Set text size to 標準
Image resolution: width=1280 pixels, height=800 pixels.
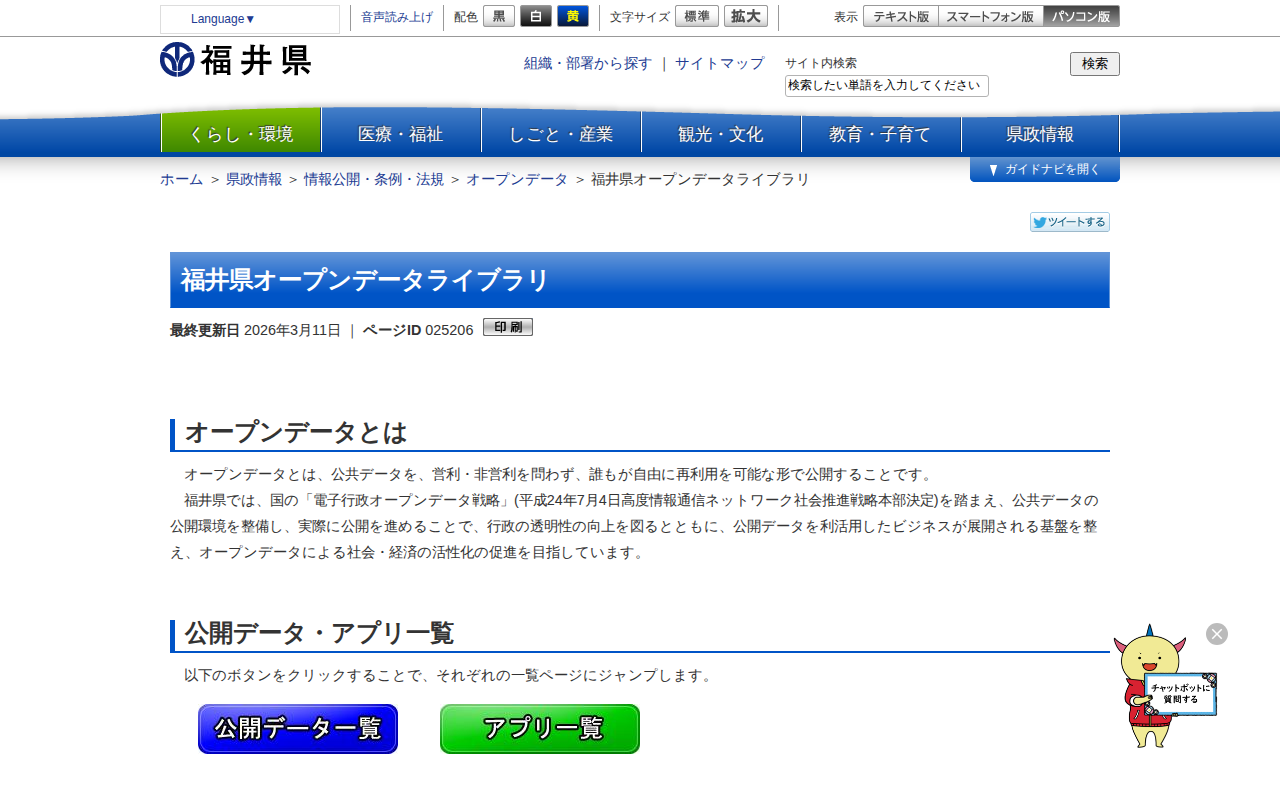(x=697, y=16)
